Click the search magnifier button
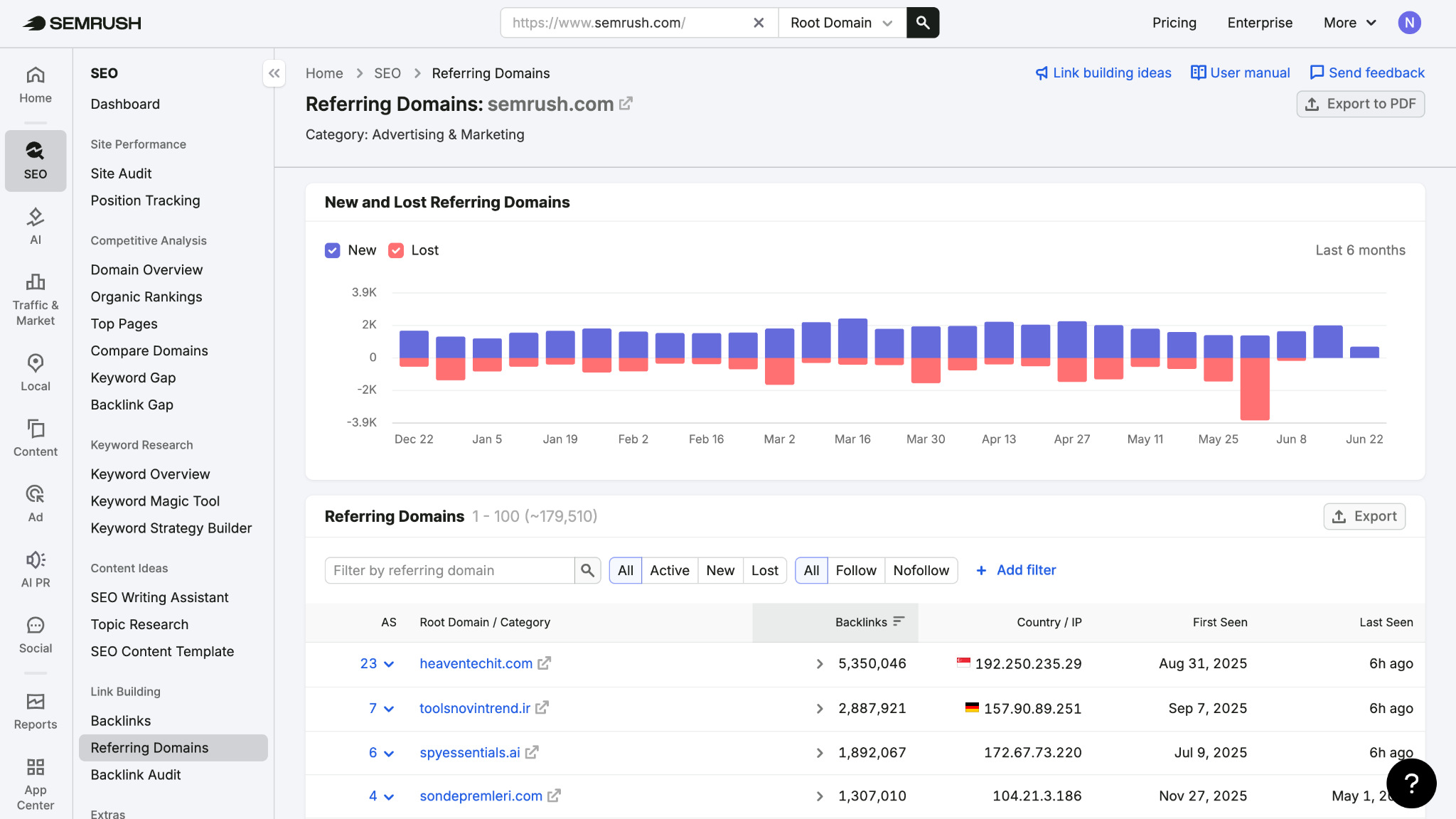The image size is (1456, 819). [x=923, y=23]
